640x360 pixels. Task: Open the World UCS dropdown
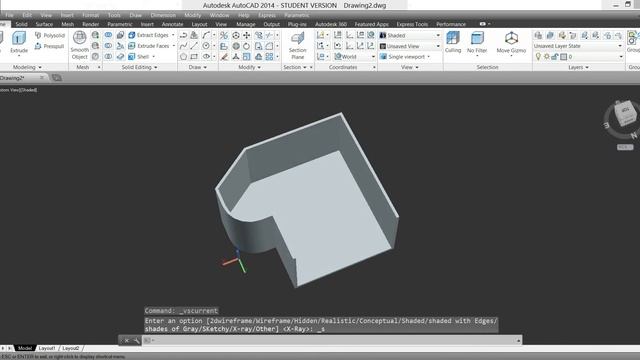point(355,57)
